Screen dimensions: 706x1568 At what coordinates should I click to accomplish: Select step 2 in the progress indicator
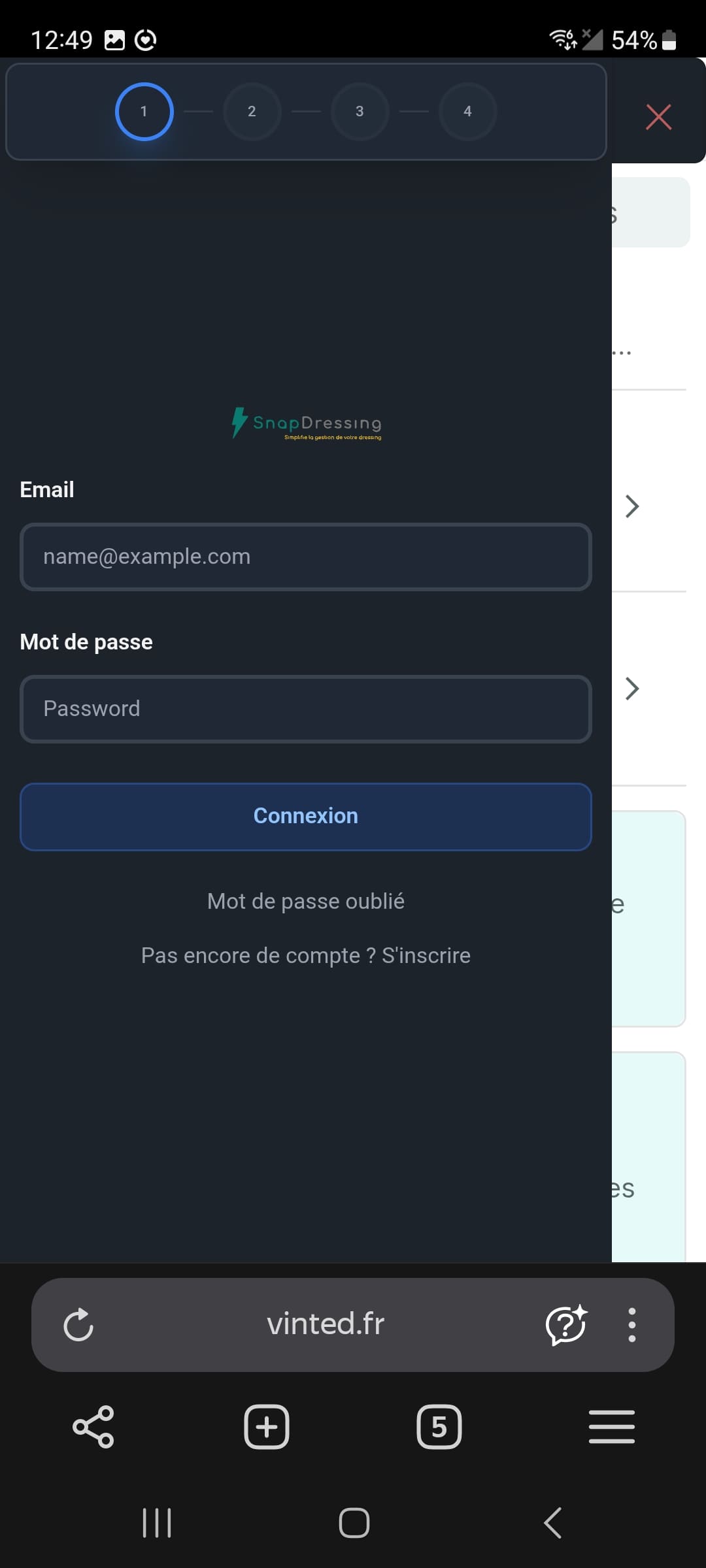pyautogui.click(x=252, y=111)
